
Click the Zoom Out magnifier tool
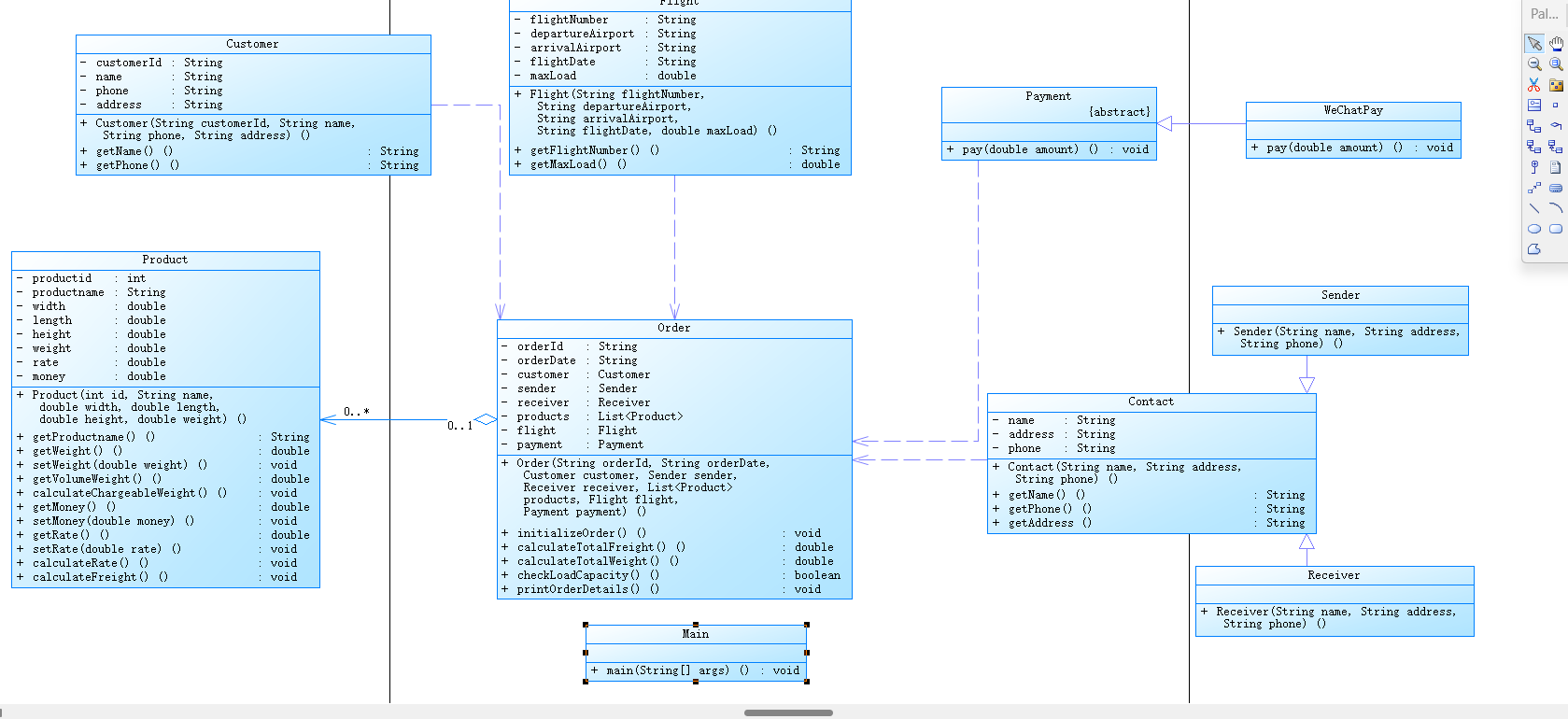click(x=1534, y=64)
